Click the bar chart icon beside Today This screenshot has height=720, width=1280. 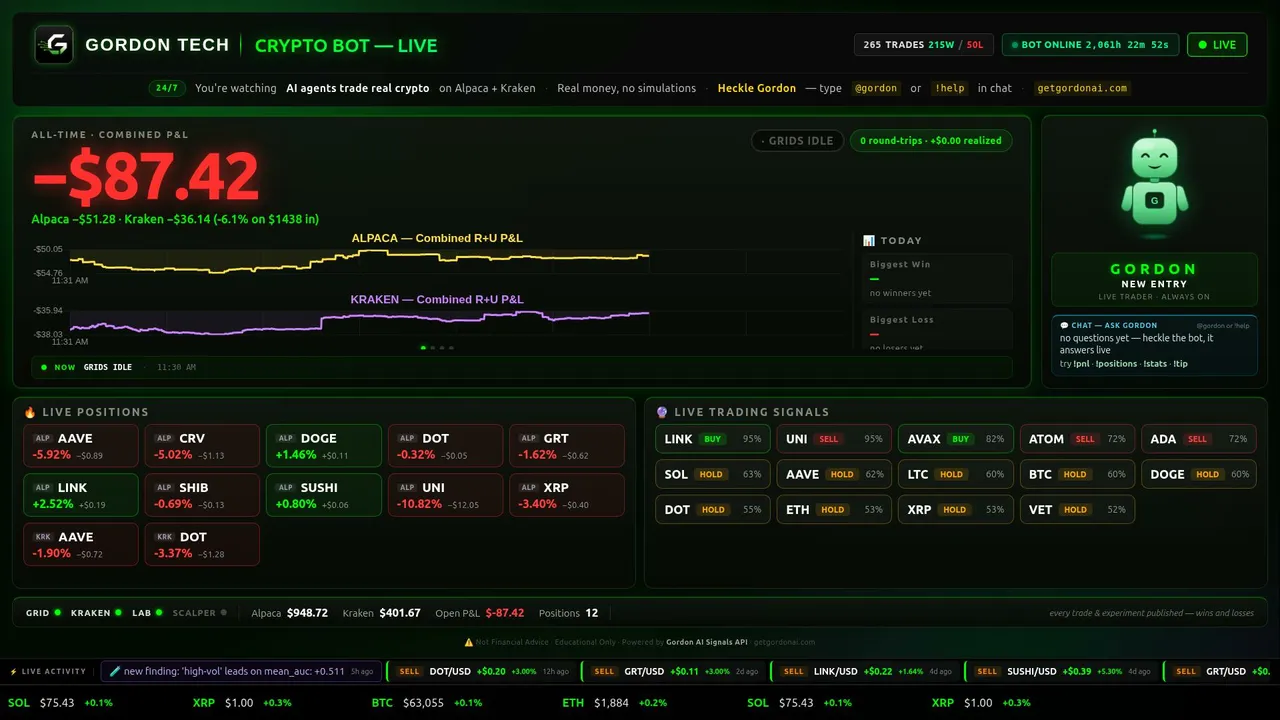869,241
